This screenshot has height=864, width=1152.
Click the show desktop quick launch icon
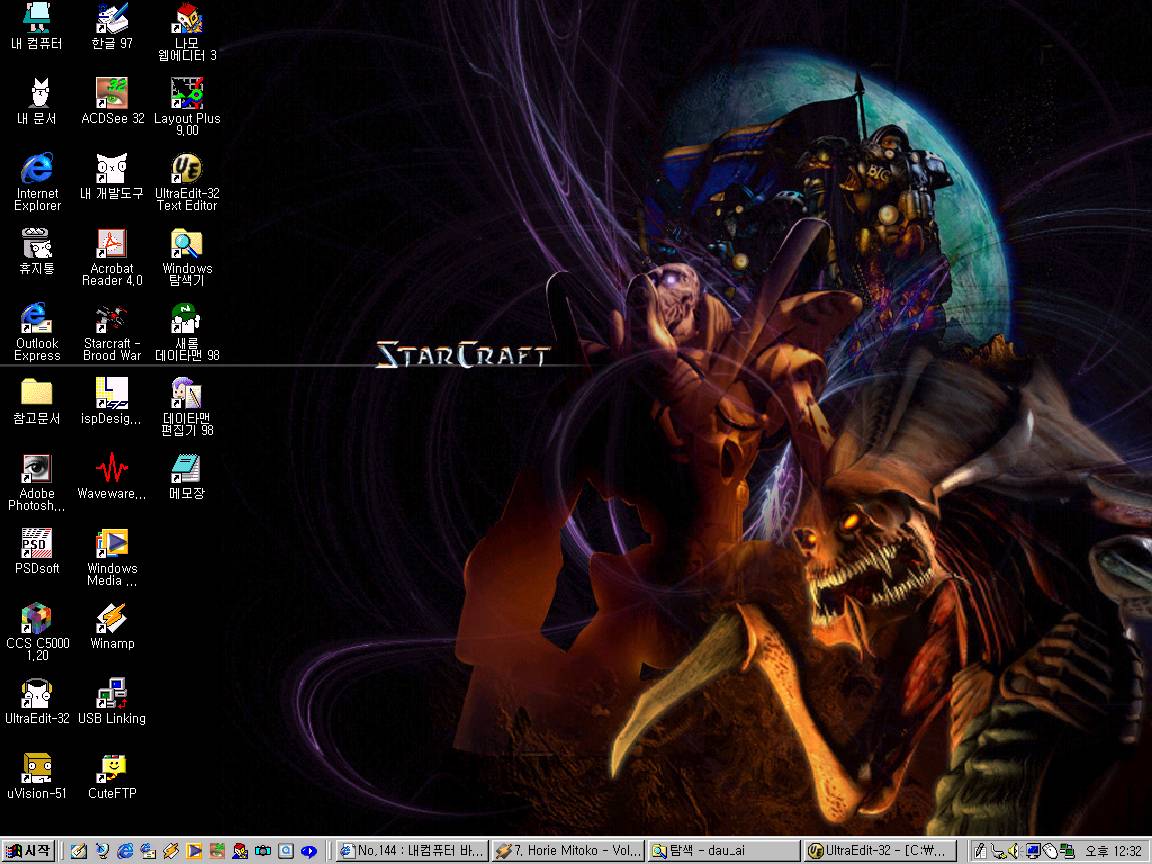[x=79, y=851]
